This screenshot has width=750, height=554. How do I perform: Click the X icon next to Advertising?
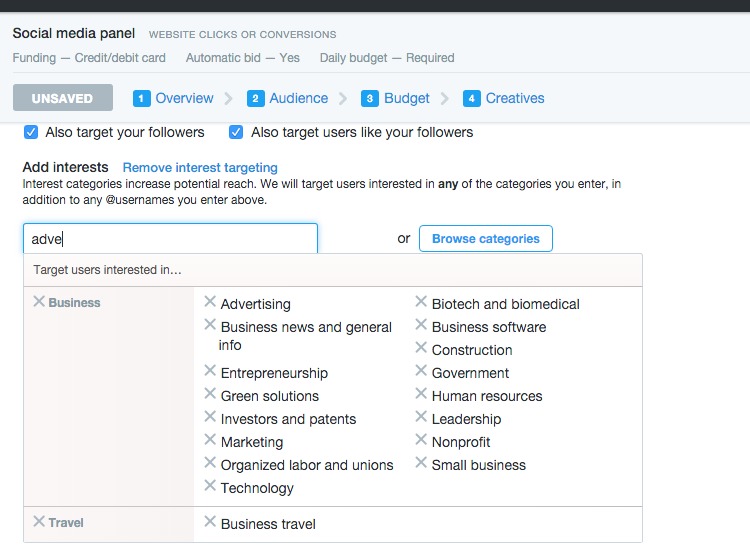(210, 302)
